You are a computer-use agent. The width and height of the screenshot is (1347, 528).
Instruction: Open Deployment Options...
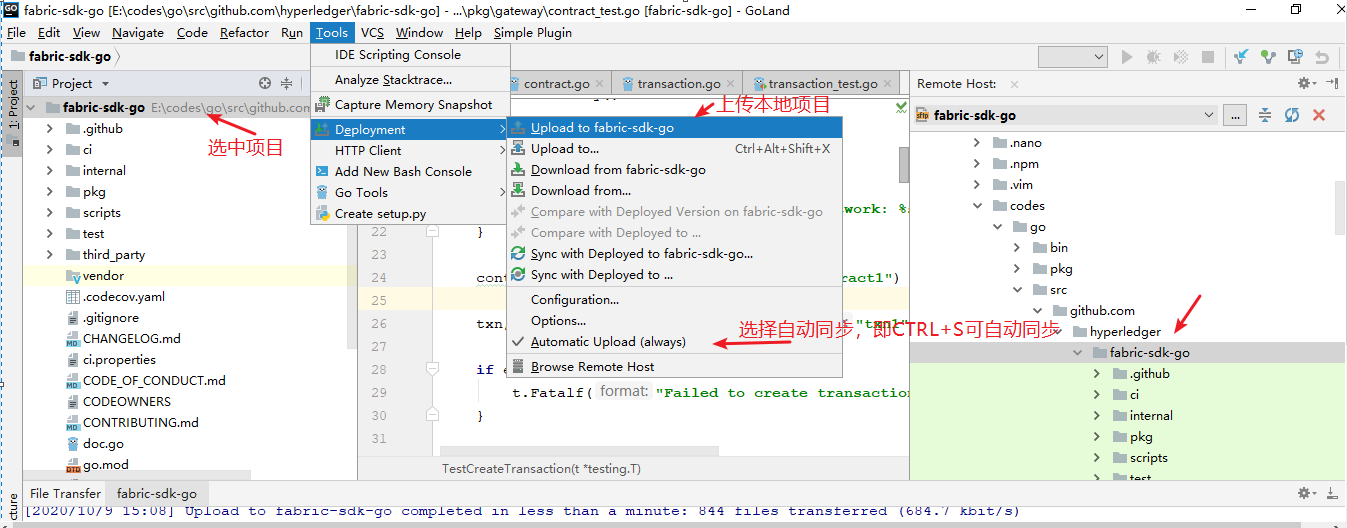coord(675,320)
